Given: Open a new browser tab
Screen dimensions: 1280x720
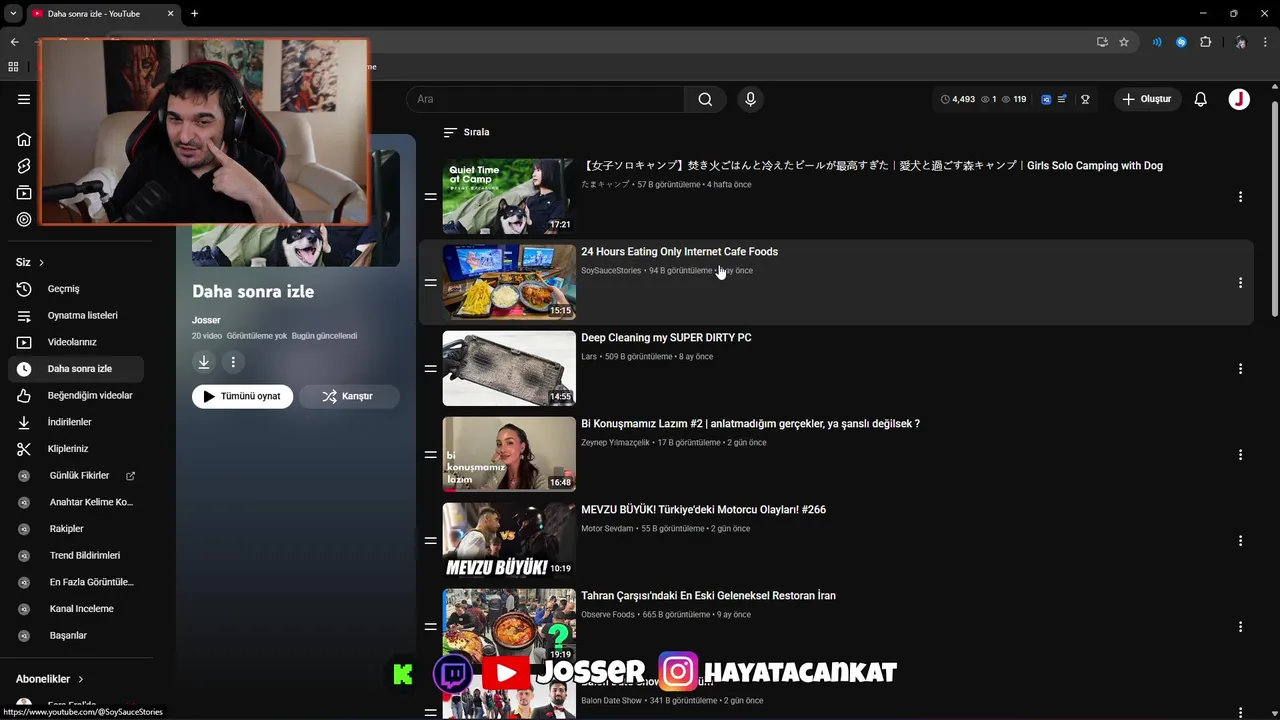Looking at the screenshot, I should click(194, 14).
